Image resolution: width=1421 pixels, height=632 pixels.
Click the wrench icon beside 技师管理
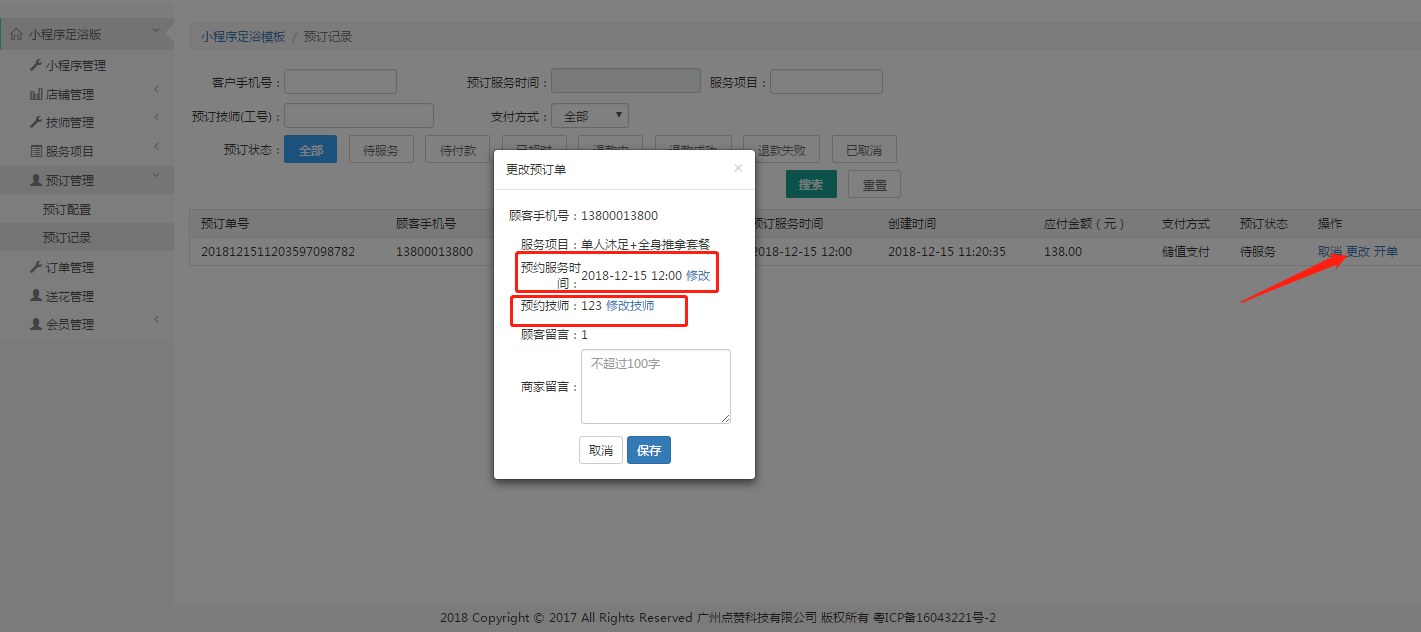coord(36,122)
